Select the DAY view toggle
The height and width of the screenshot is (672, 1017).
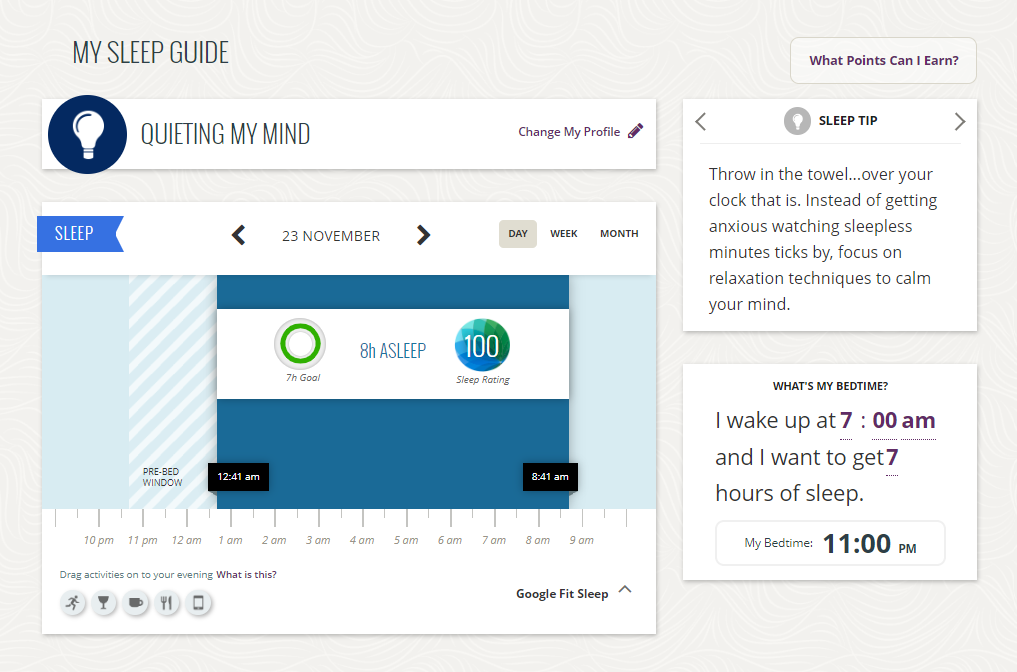pyautogui.click(x=517, y=233)
